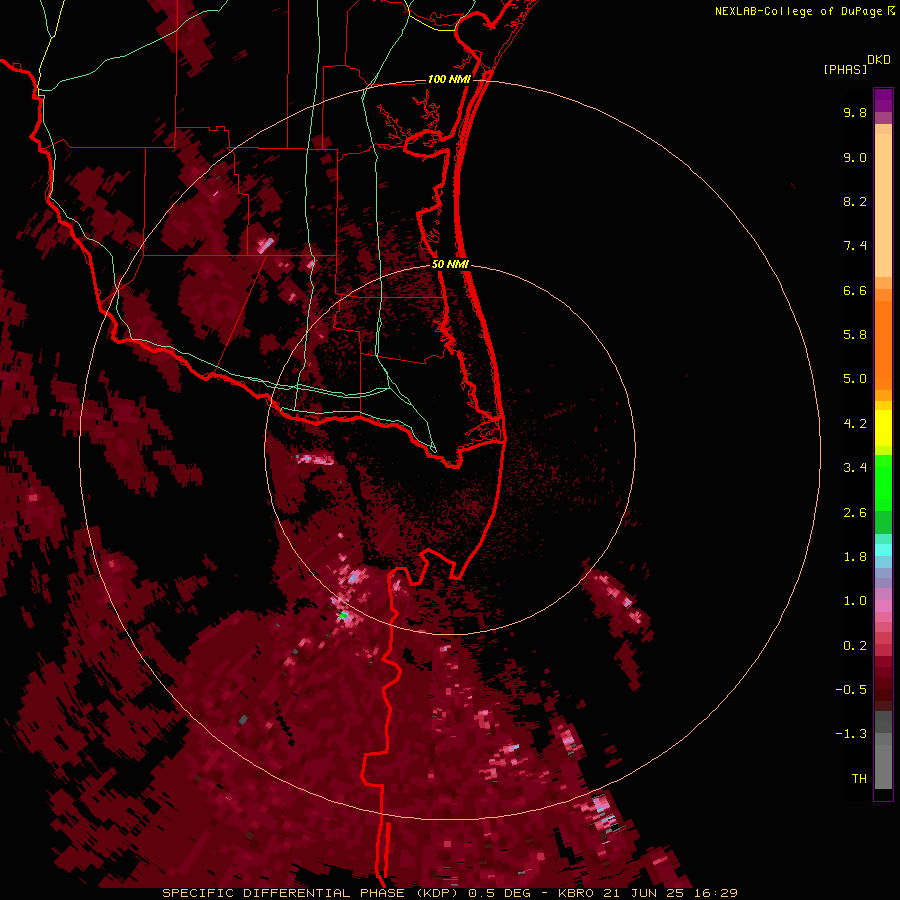Click the 1.8 scale value
This screenshot has height=900, width=900.
855,557
